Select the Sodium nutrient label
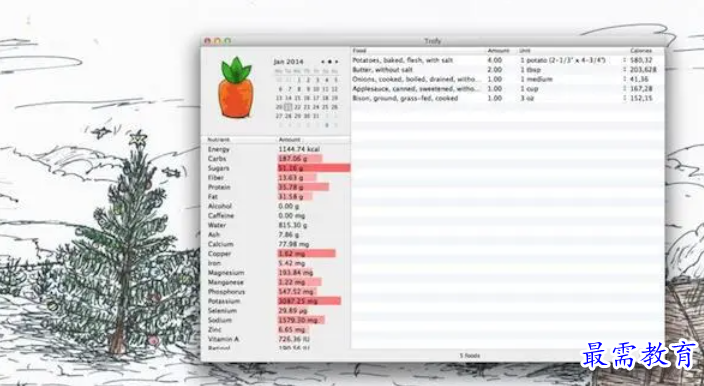Viewport: 704px width, 386px height. coord(220,320)
